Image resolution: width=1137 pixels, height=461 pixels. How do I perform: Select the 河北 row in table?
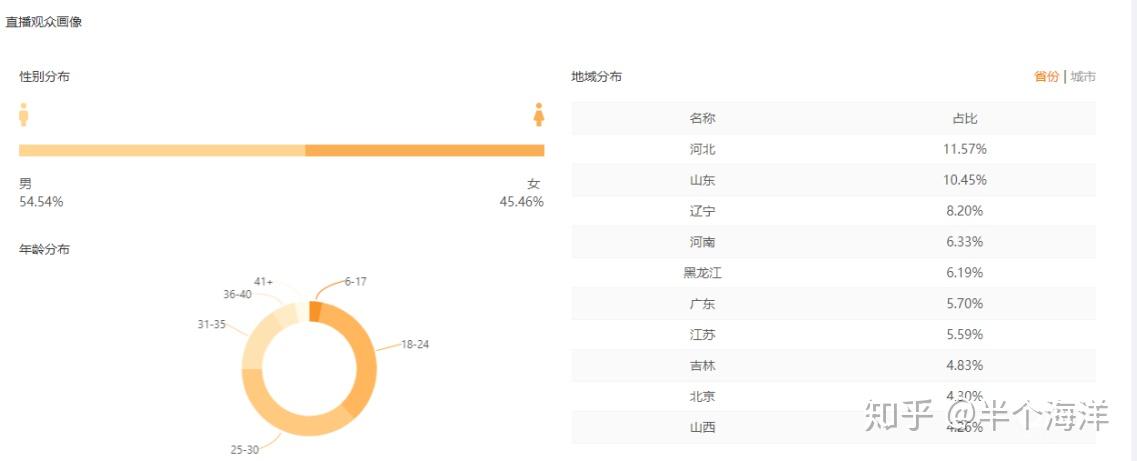pos(833,149)
